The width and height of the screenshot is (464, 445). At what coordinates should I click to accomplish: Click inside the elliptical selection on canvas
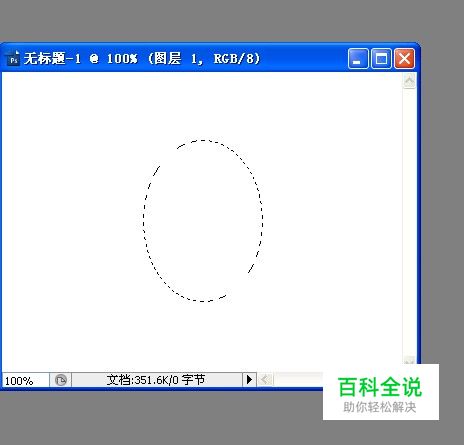click(x=203, y=221)
